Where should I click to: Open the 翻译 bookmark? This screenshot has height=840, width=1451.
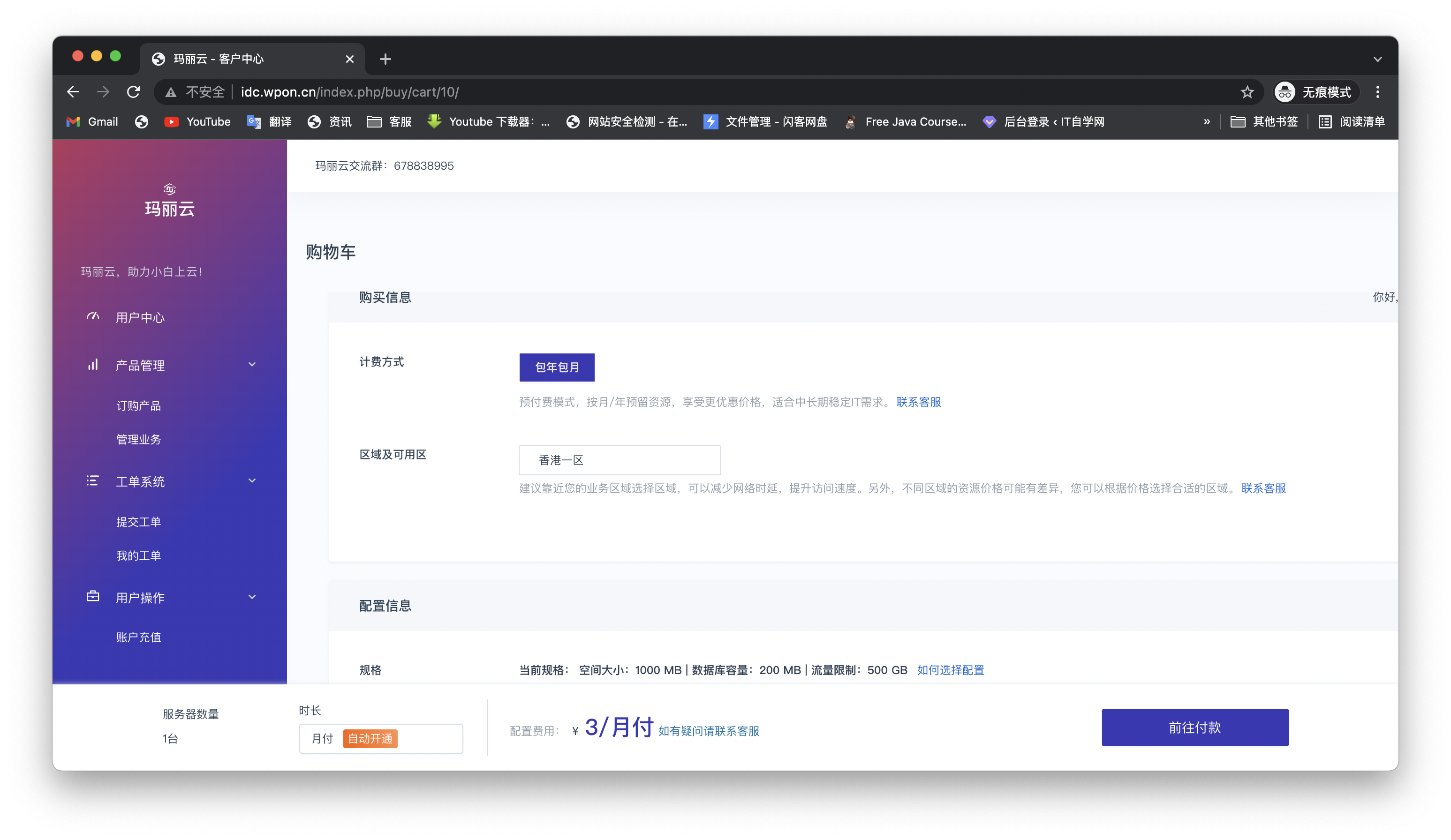coord(270,122)
